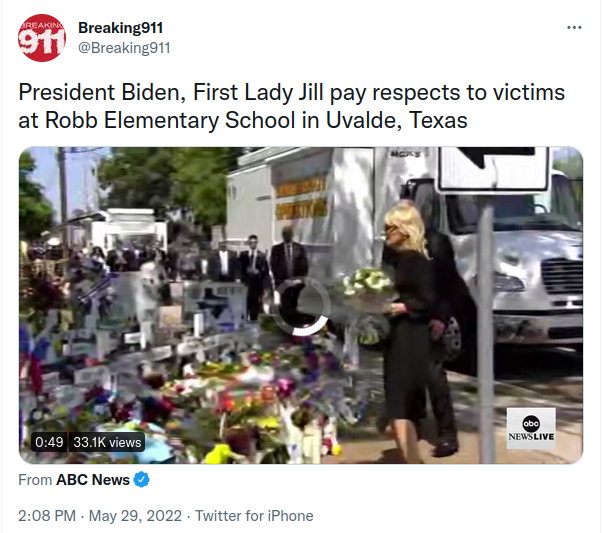Open the ABC News source link

tap(93, 480)
